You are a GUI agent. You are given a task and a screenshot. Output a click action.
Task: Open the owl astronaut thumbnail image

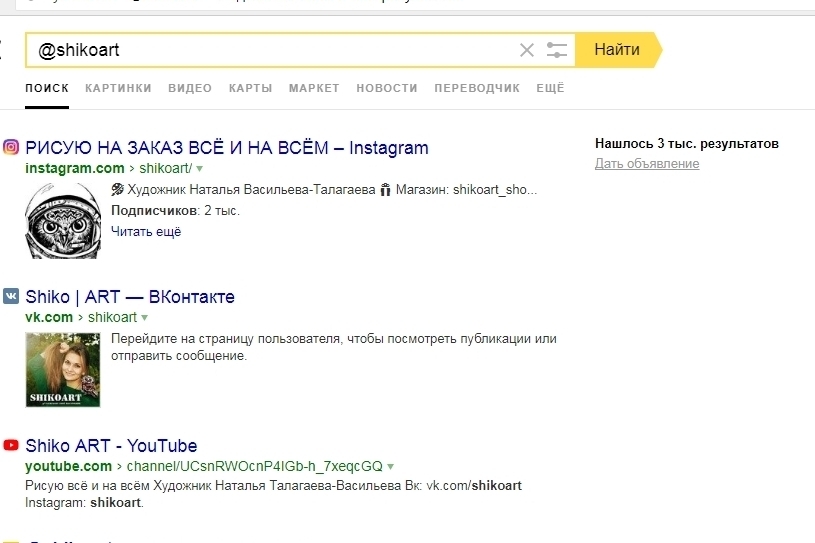click(x=63, y=220)
